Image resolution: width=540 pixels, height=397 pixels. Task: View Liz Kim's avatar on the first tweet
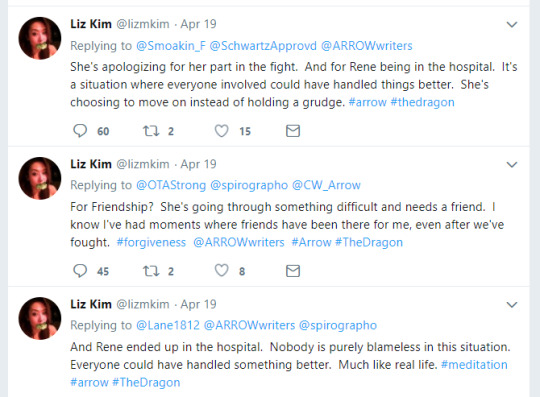tap(40, 38)
